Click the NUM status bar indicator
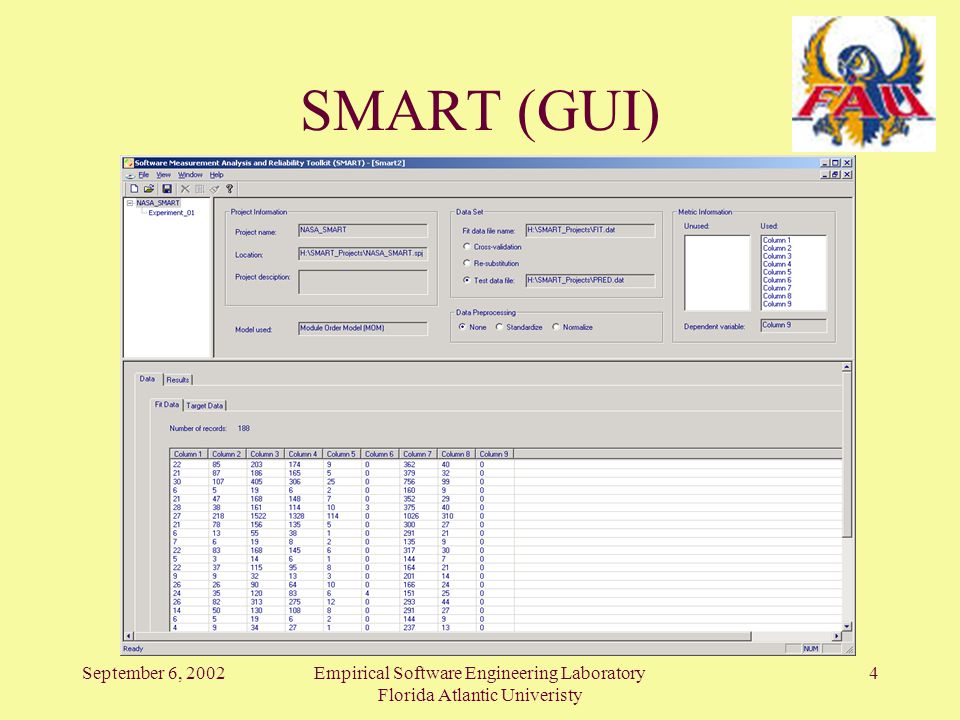This screenshot has width=960, height=720. click(x=811, y=649)
